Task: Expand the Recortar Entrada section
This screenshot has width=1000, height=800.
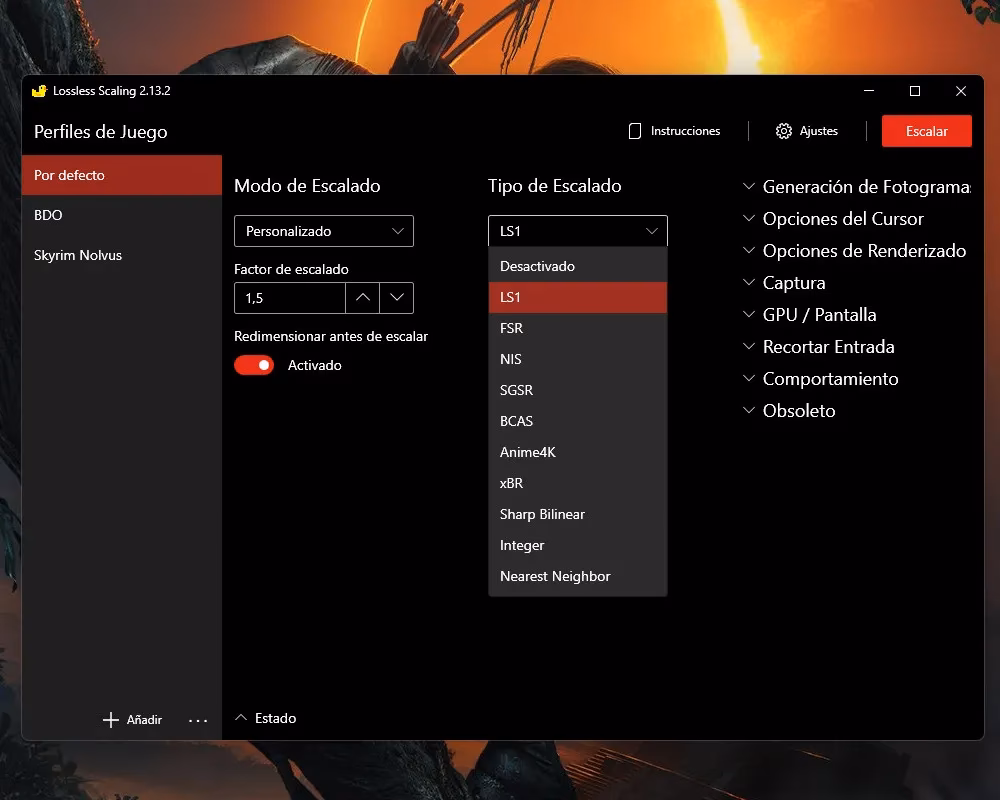Action: tap(818, 346)
